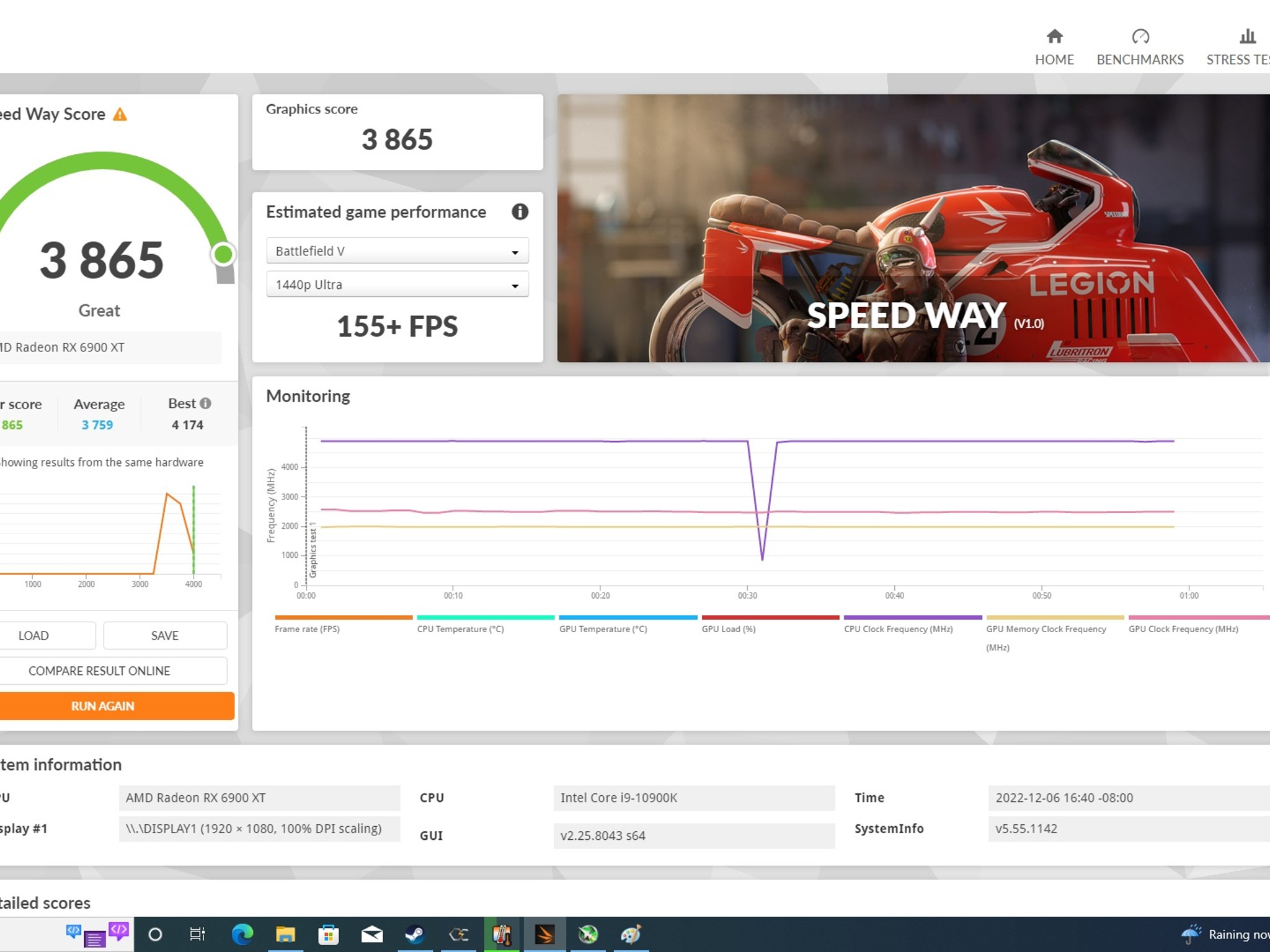The image size is (1270, 952).
Task: Open the Stress Tests tab
Action: point(1238,48)
